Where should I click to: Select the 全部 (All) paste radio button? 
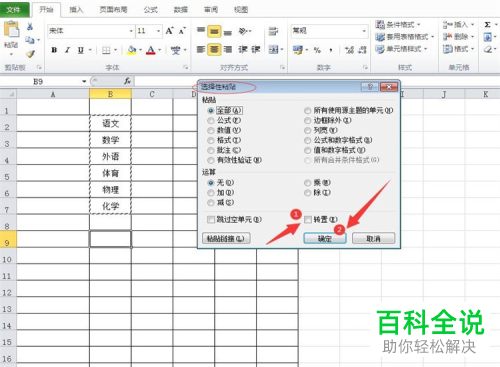(211, 110)
